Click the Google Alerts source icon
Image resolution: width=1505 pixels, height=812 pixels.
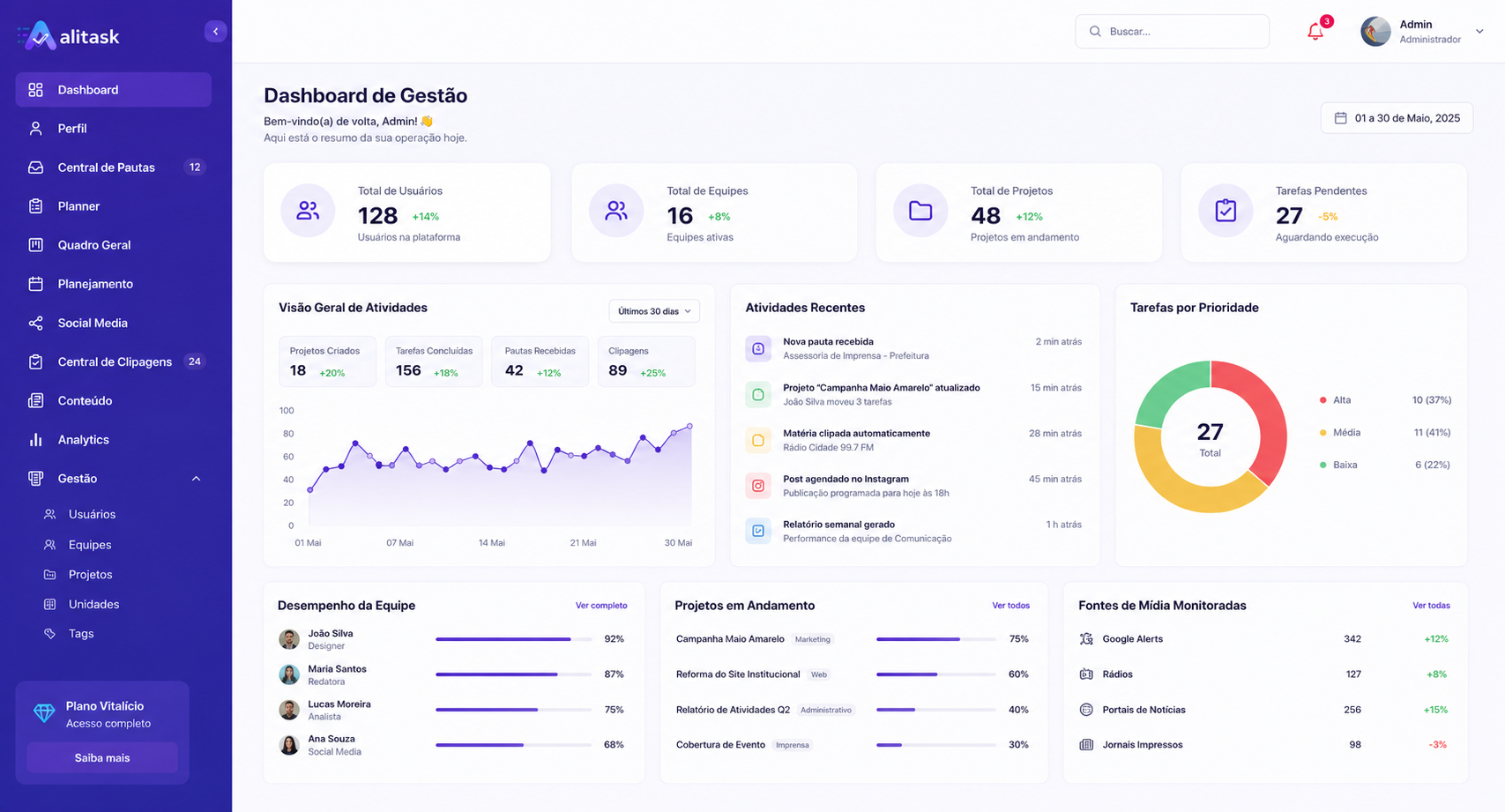(1086, 639)
